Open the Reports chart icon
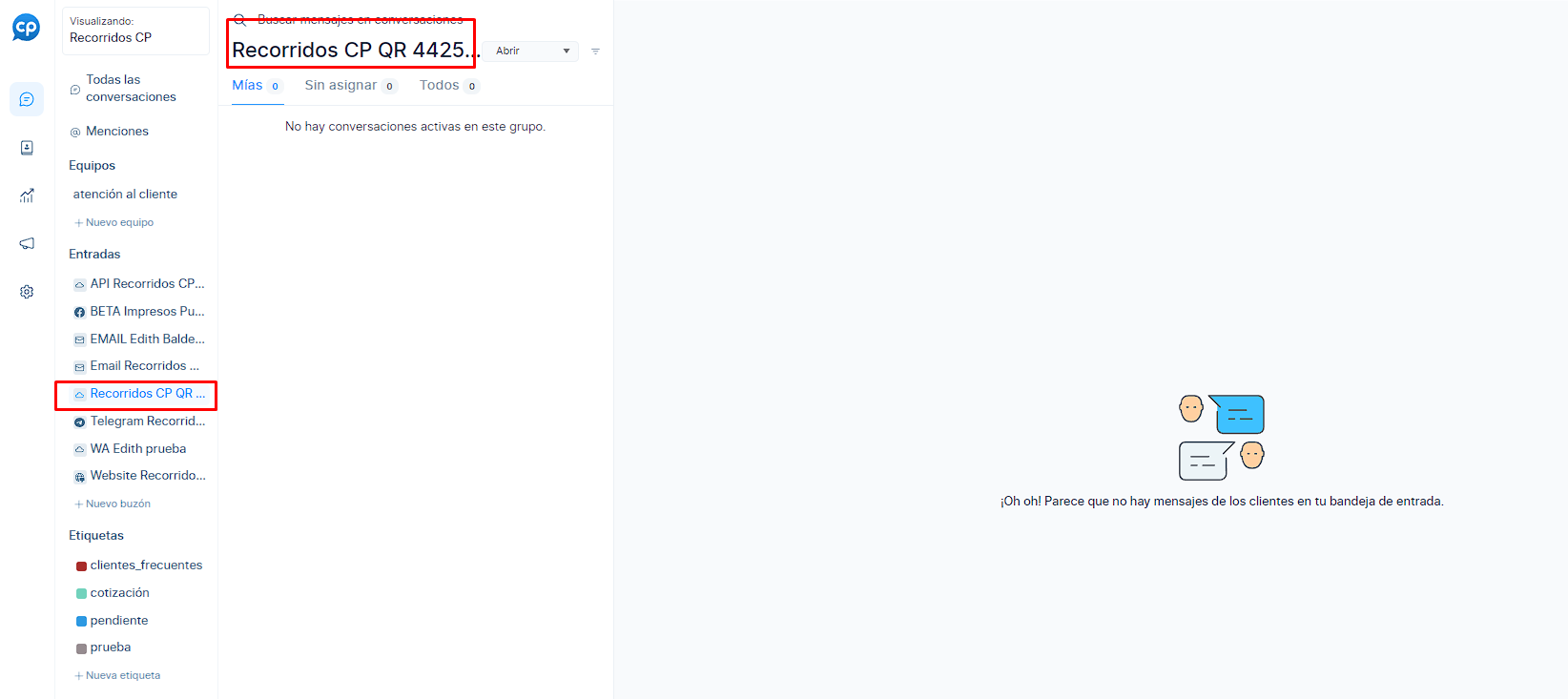This screenshot has width=1568, height=699. 27,195
